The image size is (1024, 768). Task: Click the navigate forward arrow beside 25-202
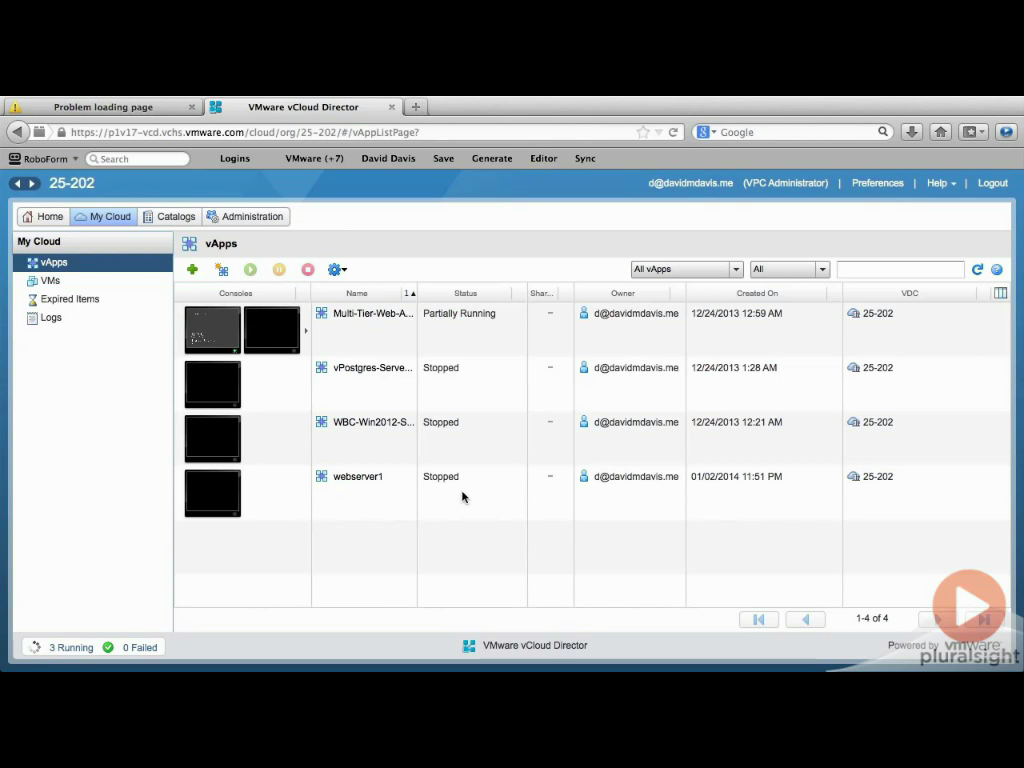coord(32,184)
